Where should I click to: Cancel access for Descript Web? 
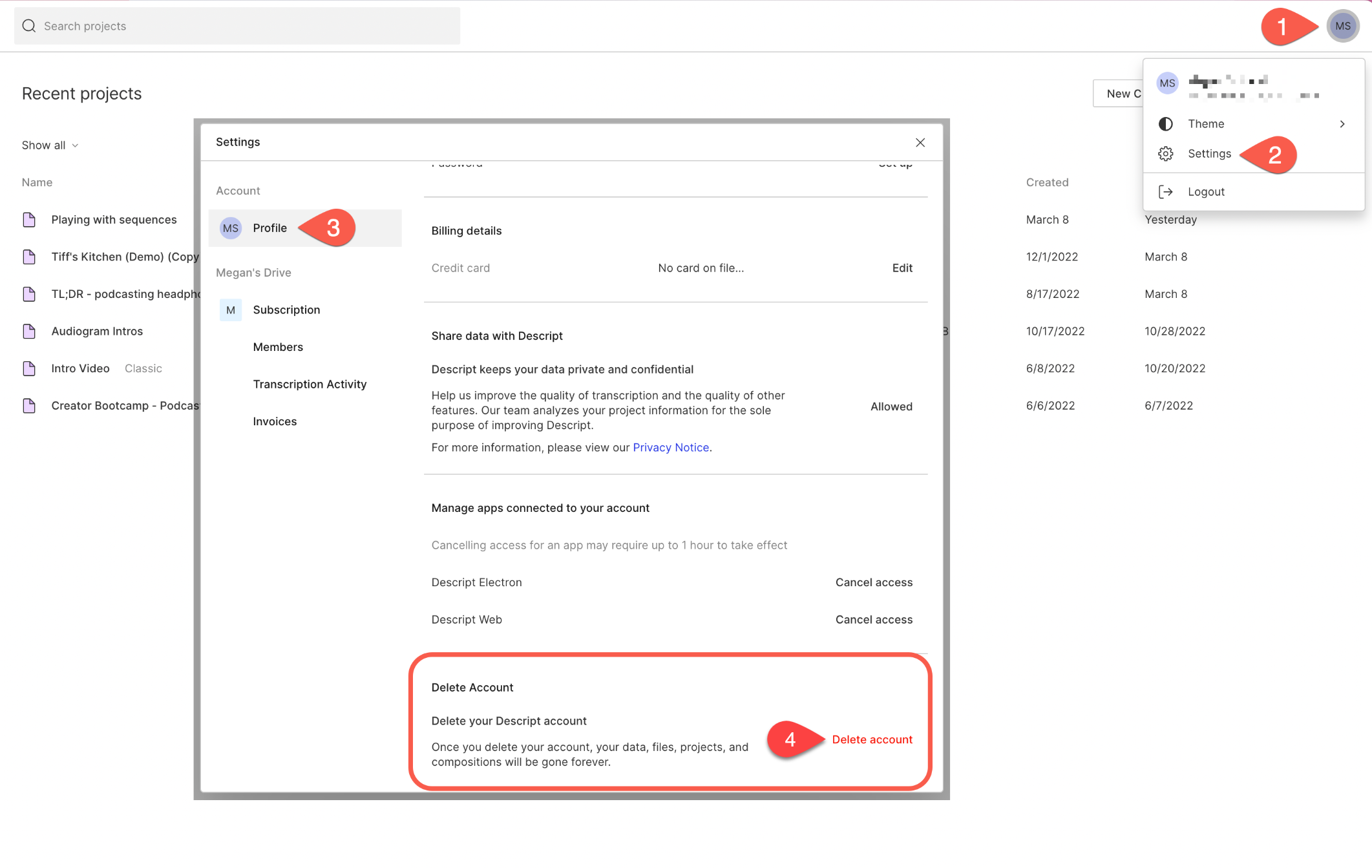pos(874,619)
